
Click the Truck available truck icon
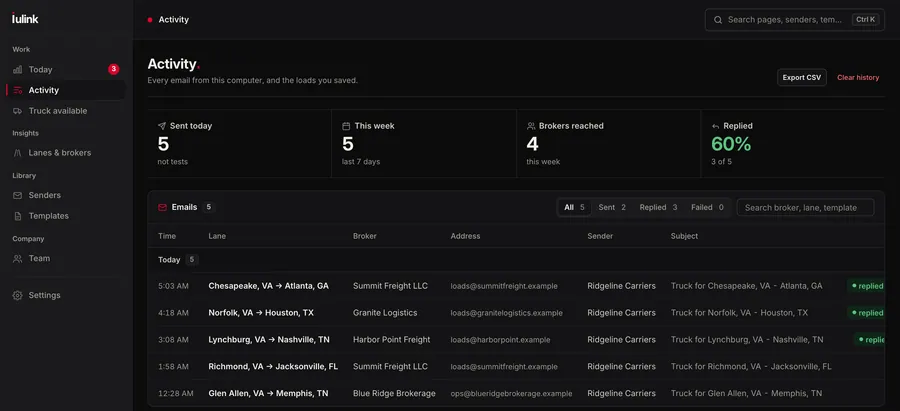[18, 111]
